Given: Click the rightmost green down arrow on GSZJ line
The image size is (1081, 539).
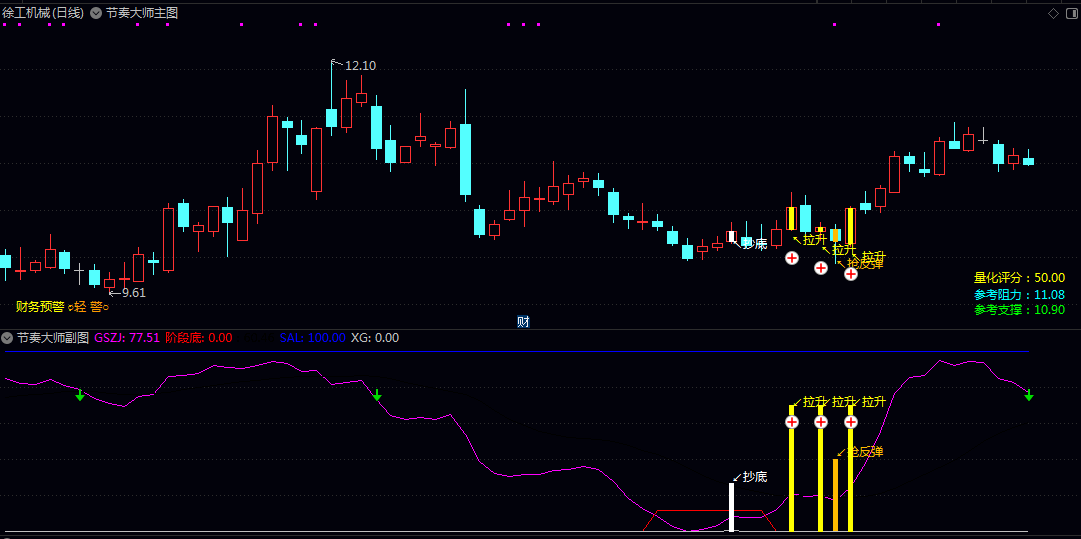Looking at the screenshot, I should click(x=1029, y=394).
